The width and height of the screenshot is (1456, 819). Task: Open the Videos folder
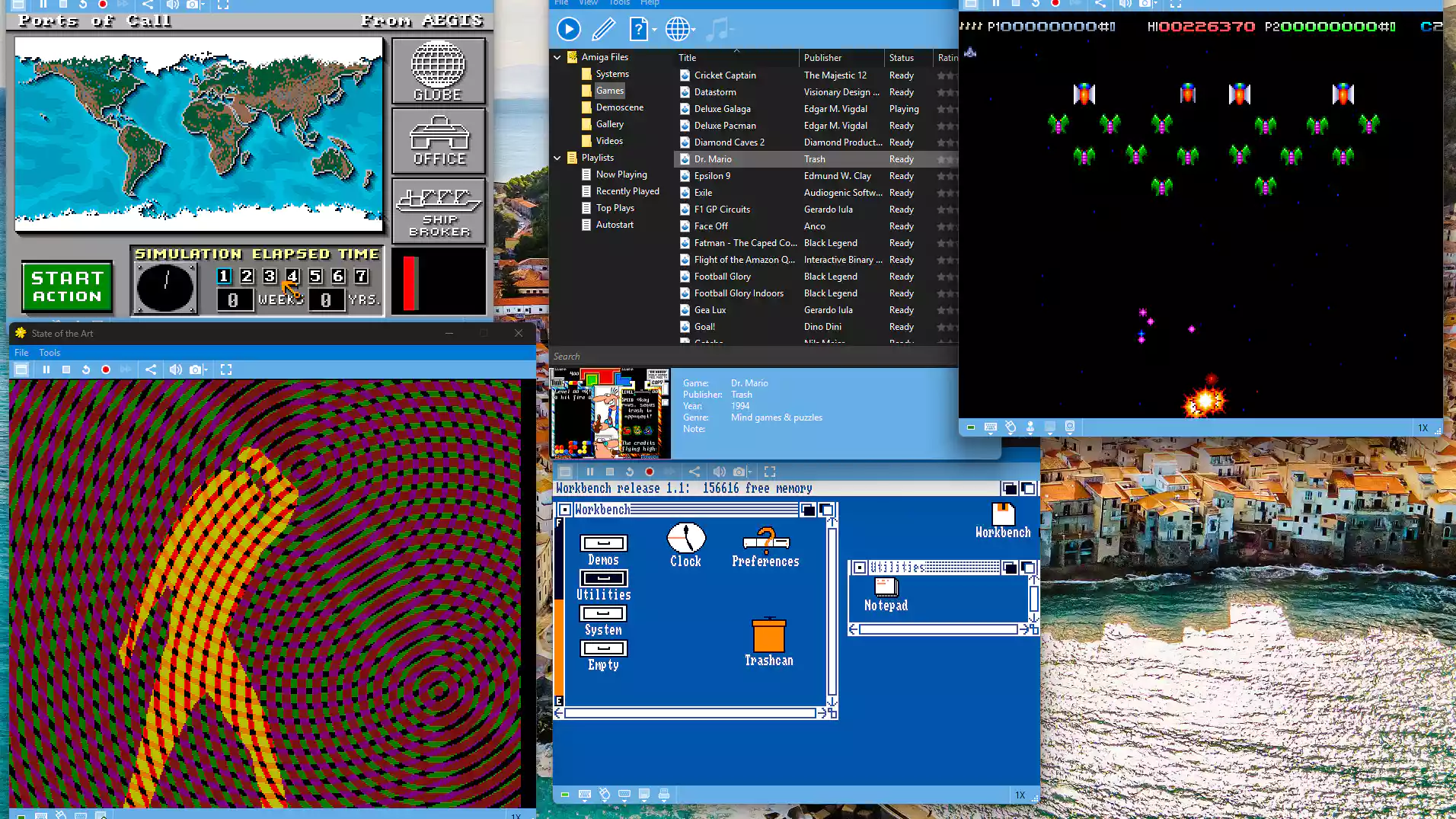coord(609,141)
